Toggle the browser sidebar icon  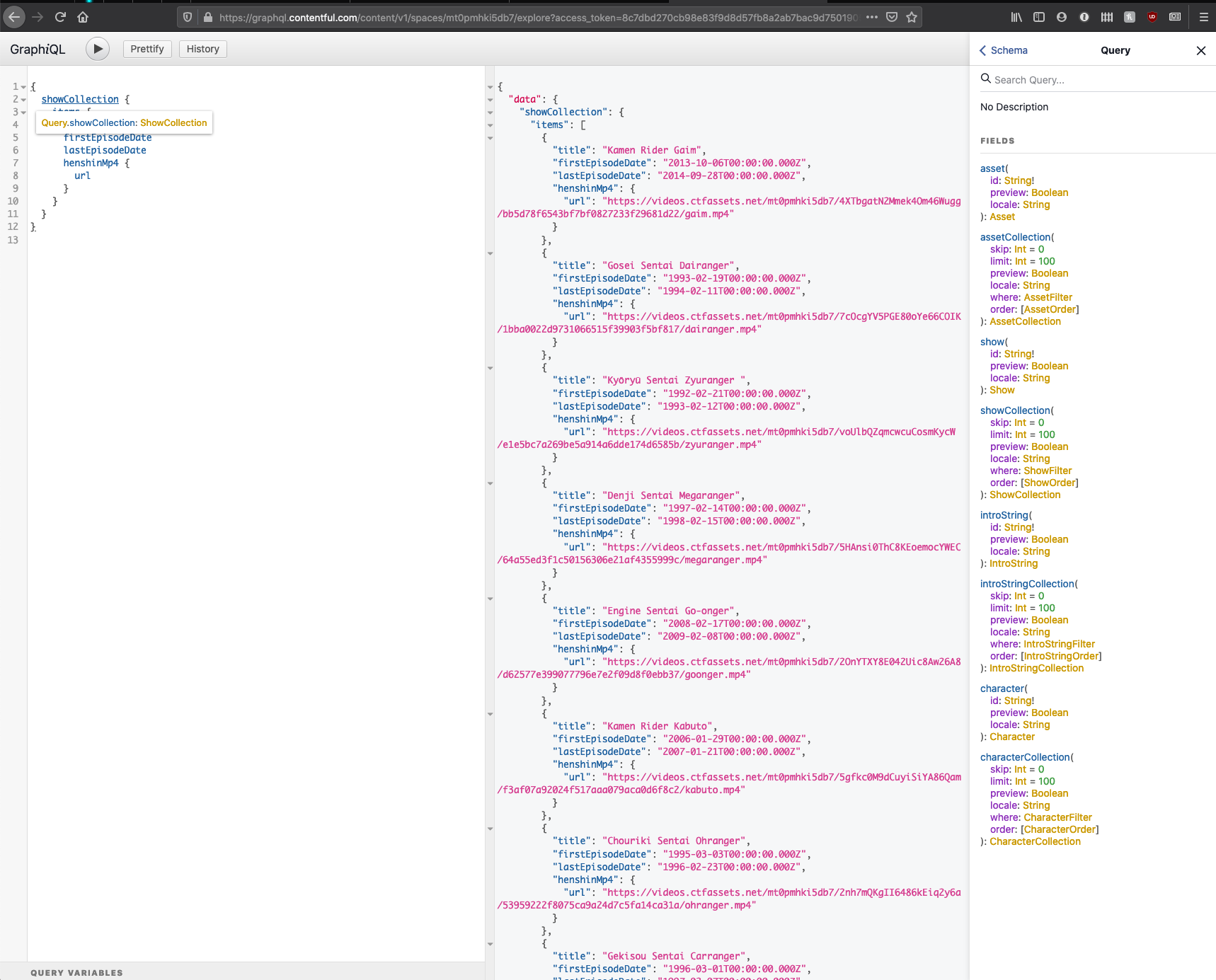pos(1039,17)
